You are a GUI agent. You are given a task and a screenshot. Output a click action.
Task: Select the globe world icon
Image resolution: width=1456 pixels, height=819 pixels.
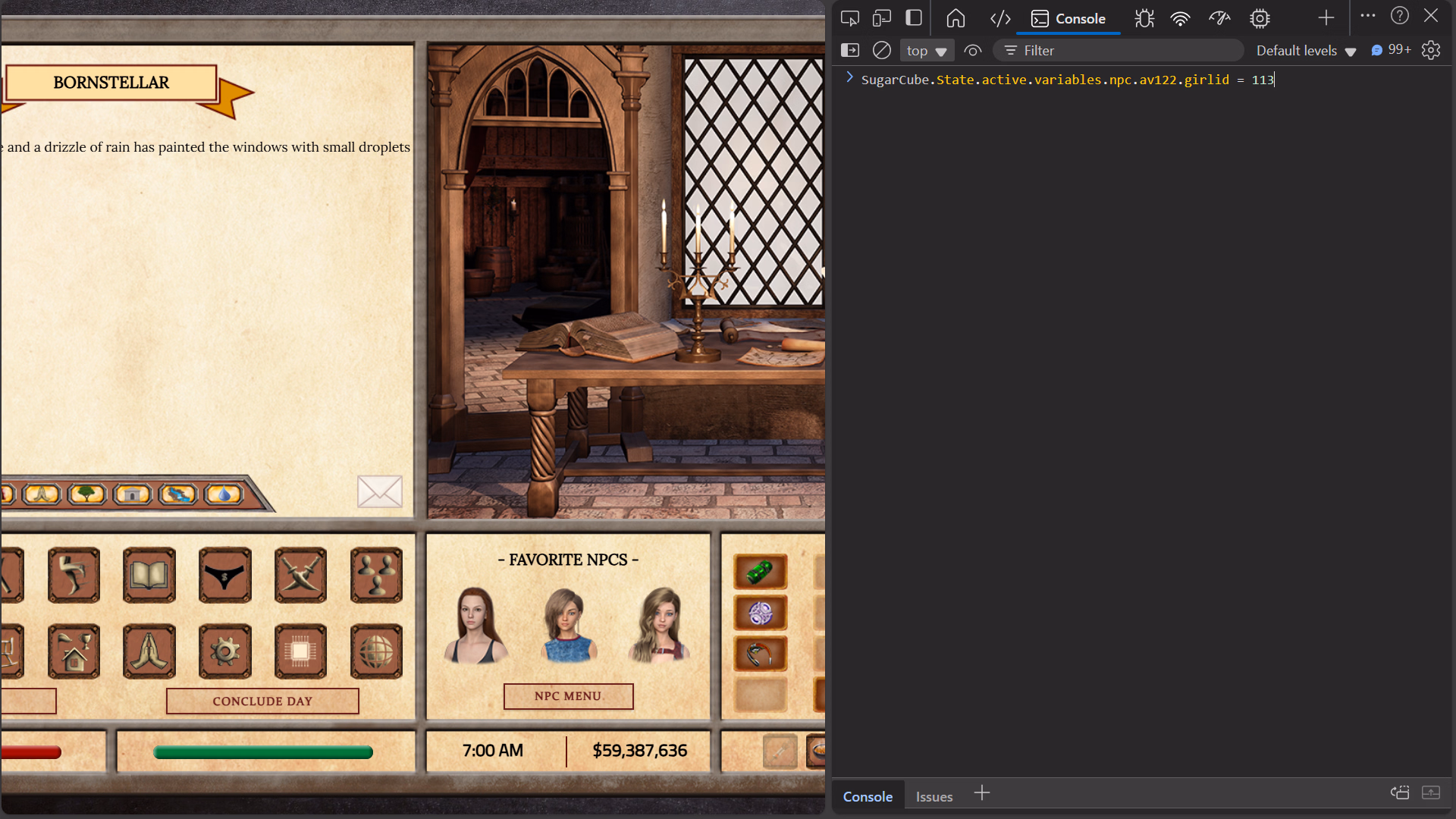(x=376, y=651)
